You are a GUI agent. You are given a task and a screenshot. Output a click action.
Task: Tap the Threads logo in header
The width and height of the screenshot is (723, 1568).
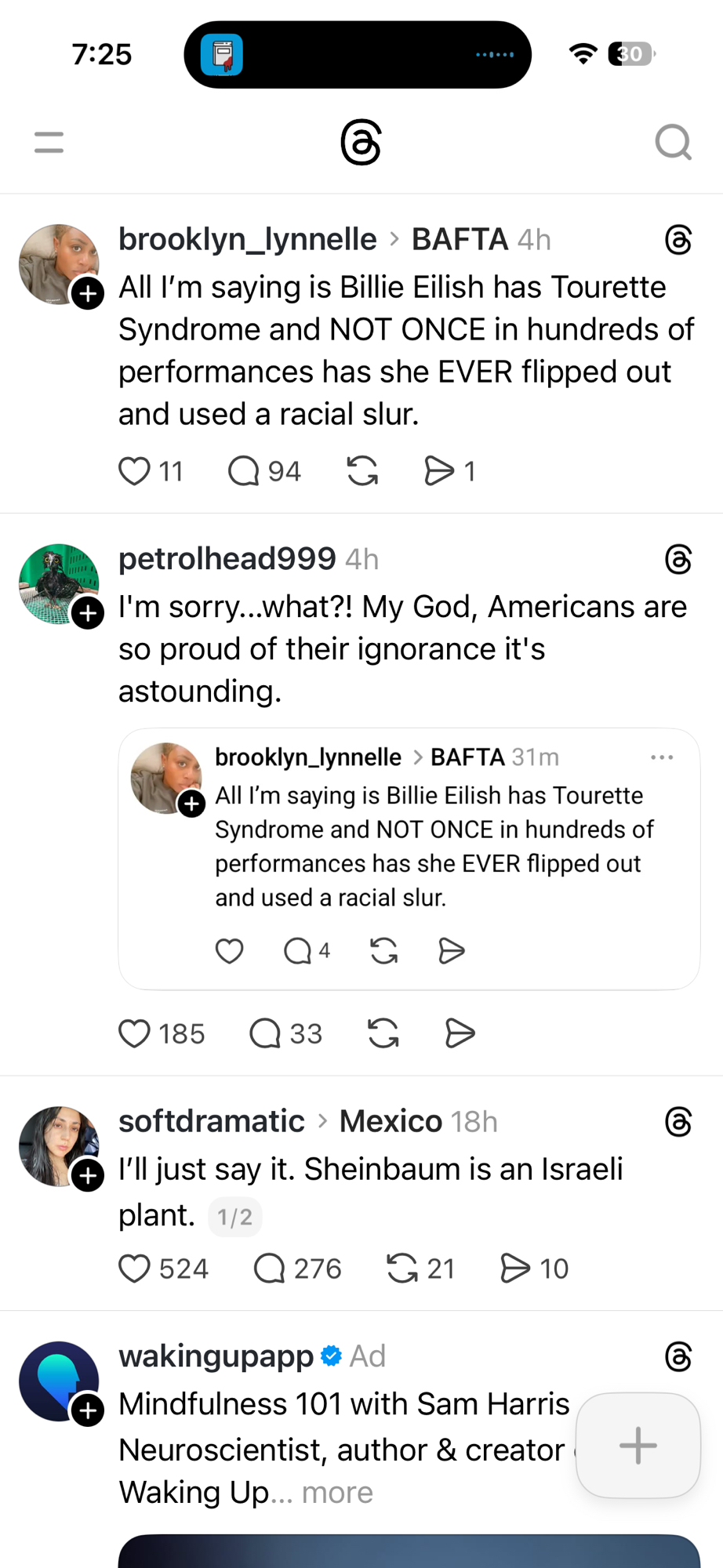click(x=361, y=142)
